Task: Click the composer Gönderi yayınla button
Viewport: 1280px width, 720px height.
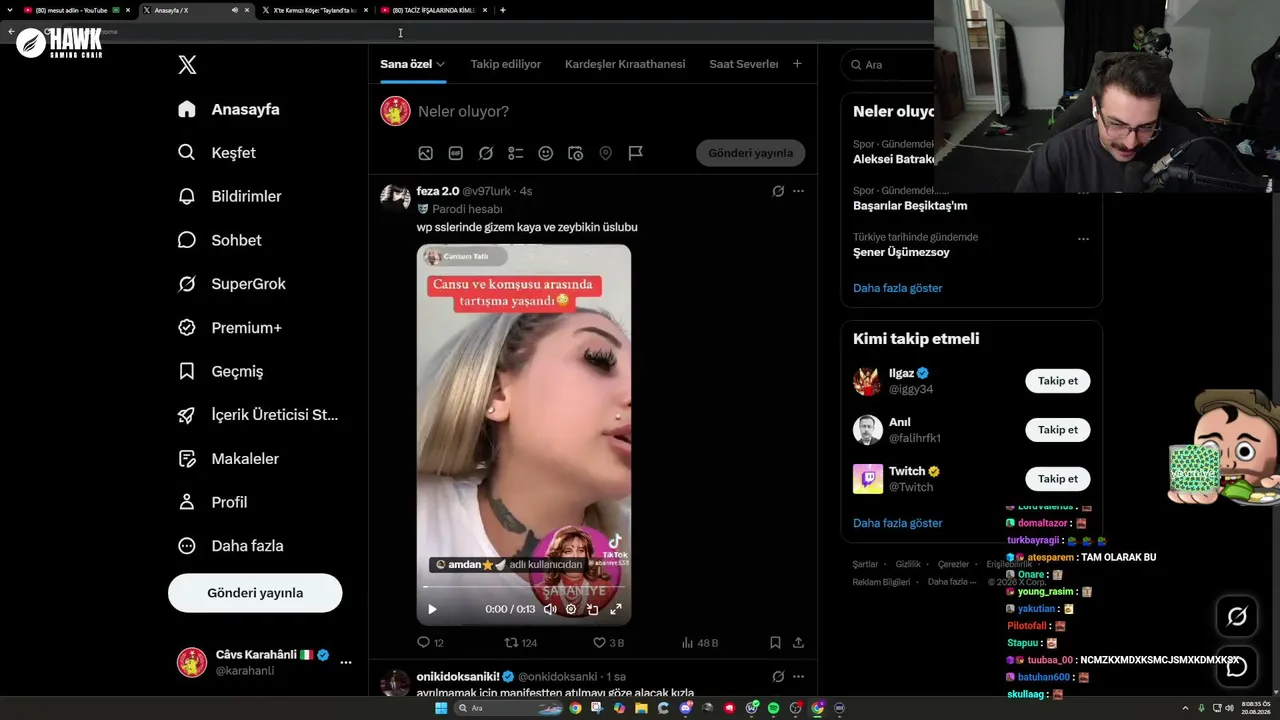Action: (751, 153)
